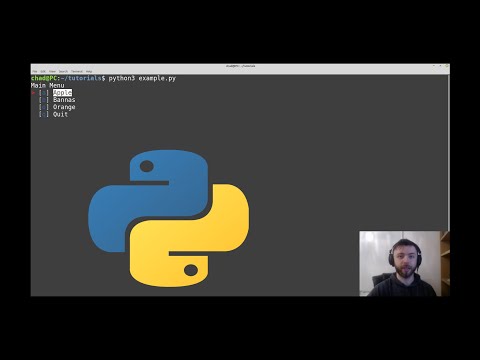
Task: Click the shortcut bracket beside Quit
Action: tap(44, 114)
